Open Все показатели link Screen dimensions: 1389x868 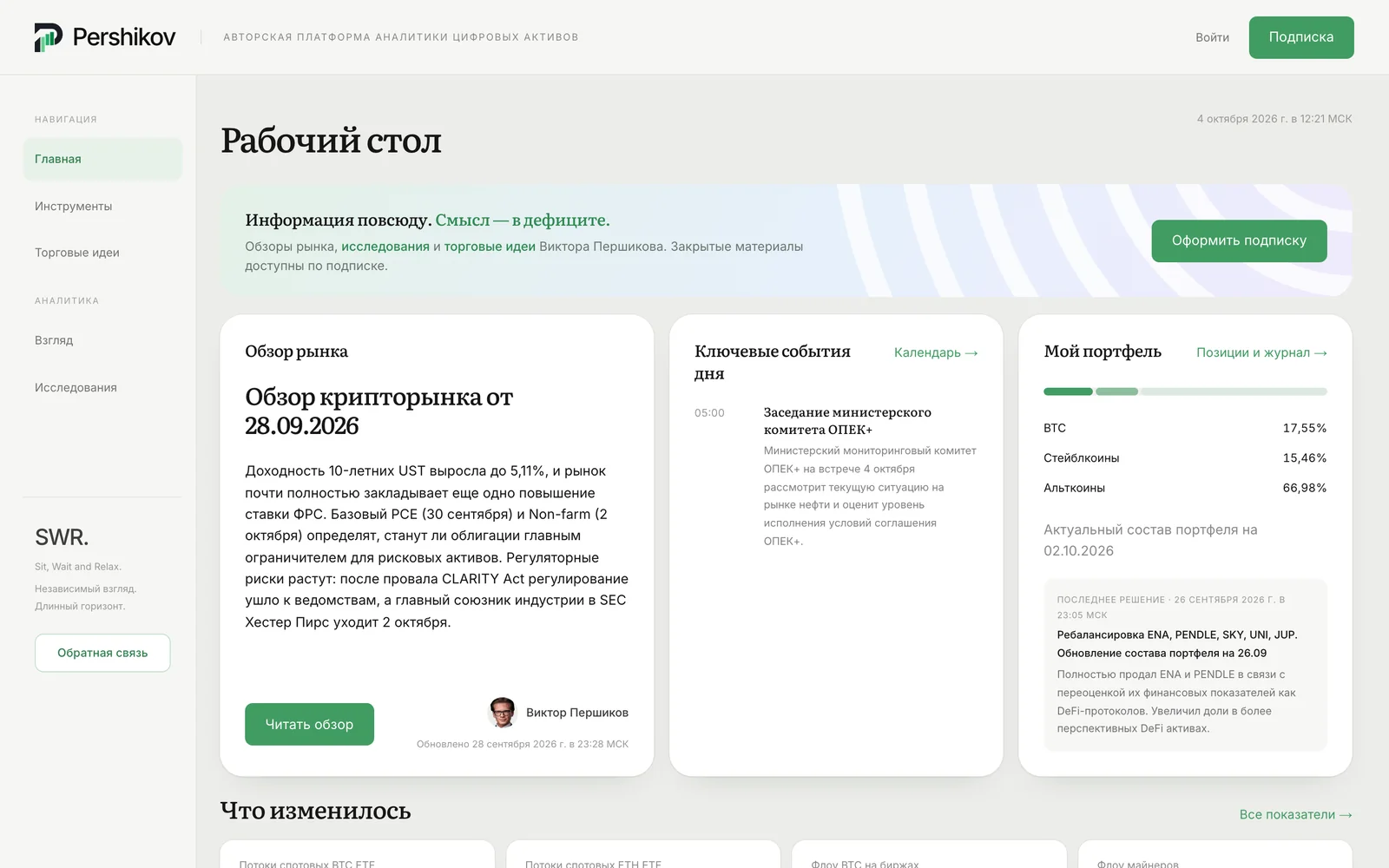click(1295, 814)
